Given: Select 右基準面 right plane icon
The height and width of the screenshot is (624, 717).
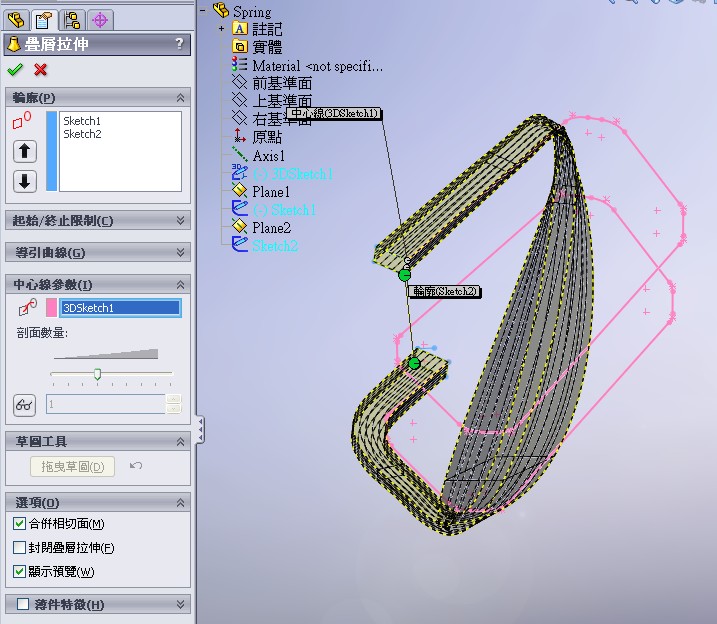Looking at the screenshot, I should coord(240,119).
